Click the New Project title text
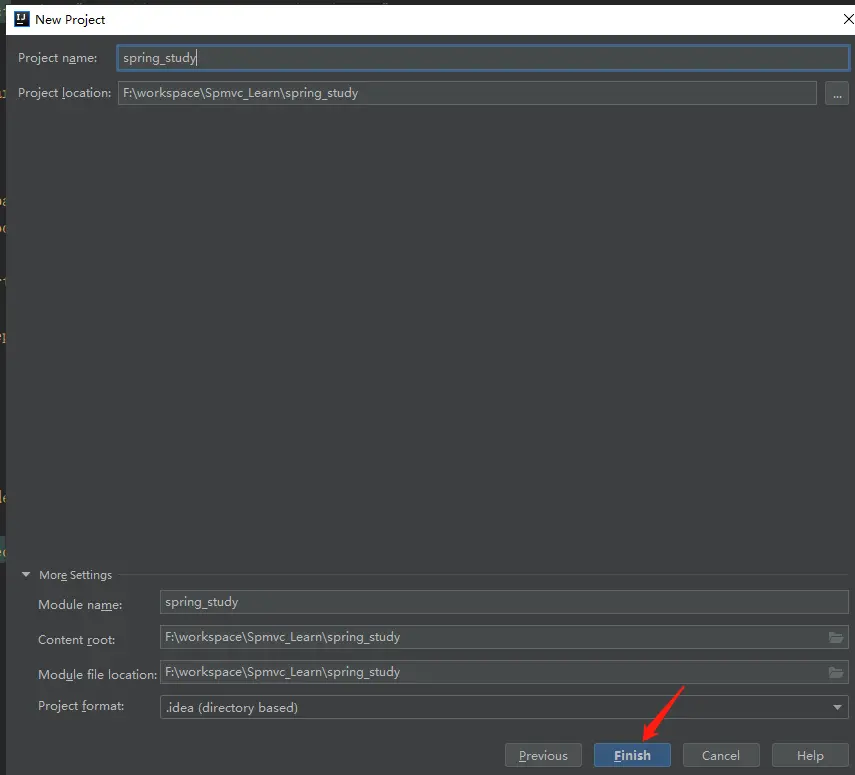The height and width of the screenshot is (775, 855). coord(70,20)
